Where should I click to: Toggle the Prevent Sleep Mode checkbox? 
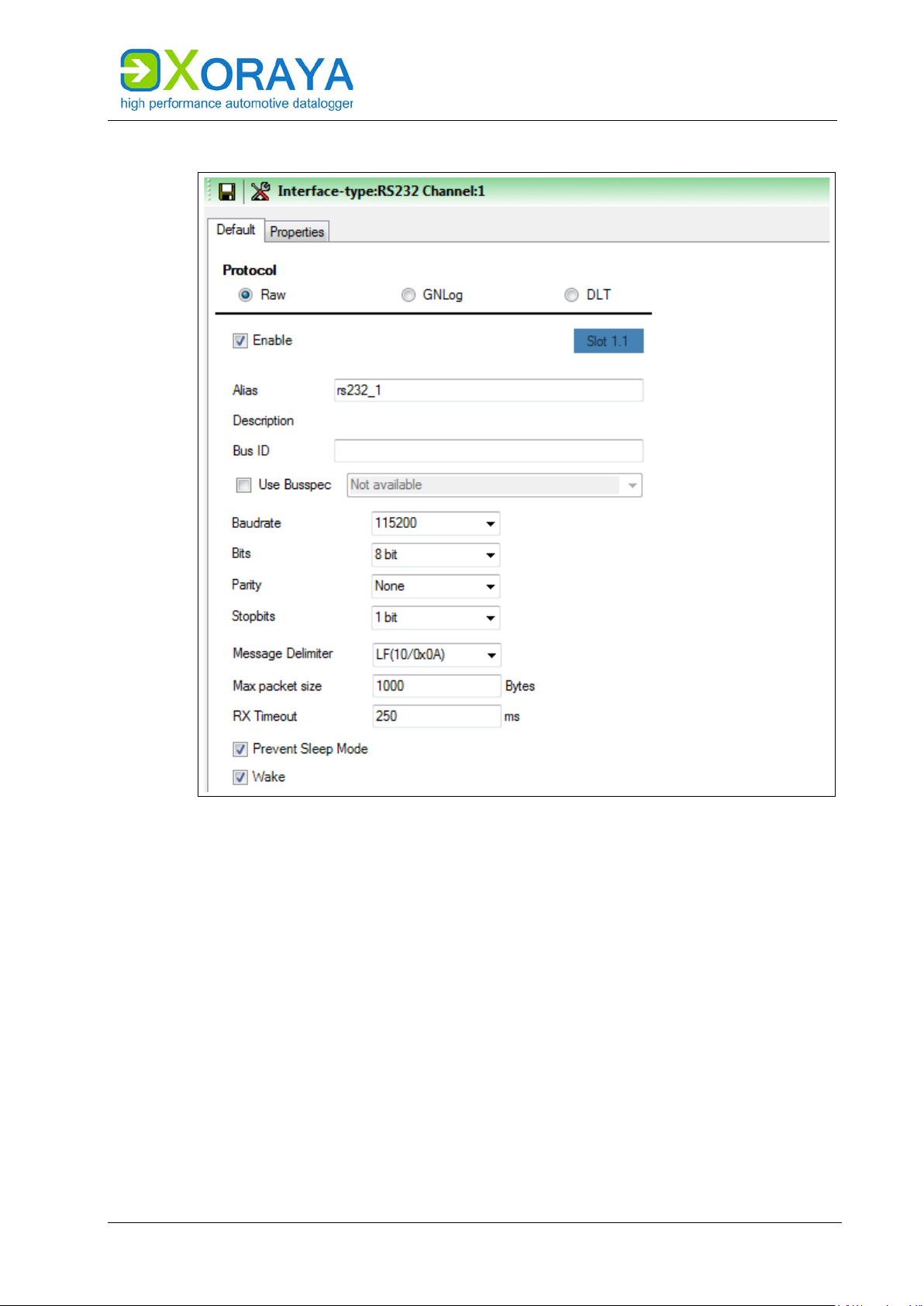[240, 749]
